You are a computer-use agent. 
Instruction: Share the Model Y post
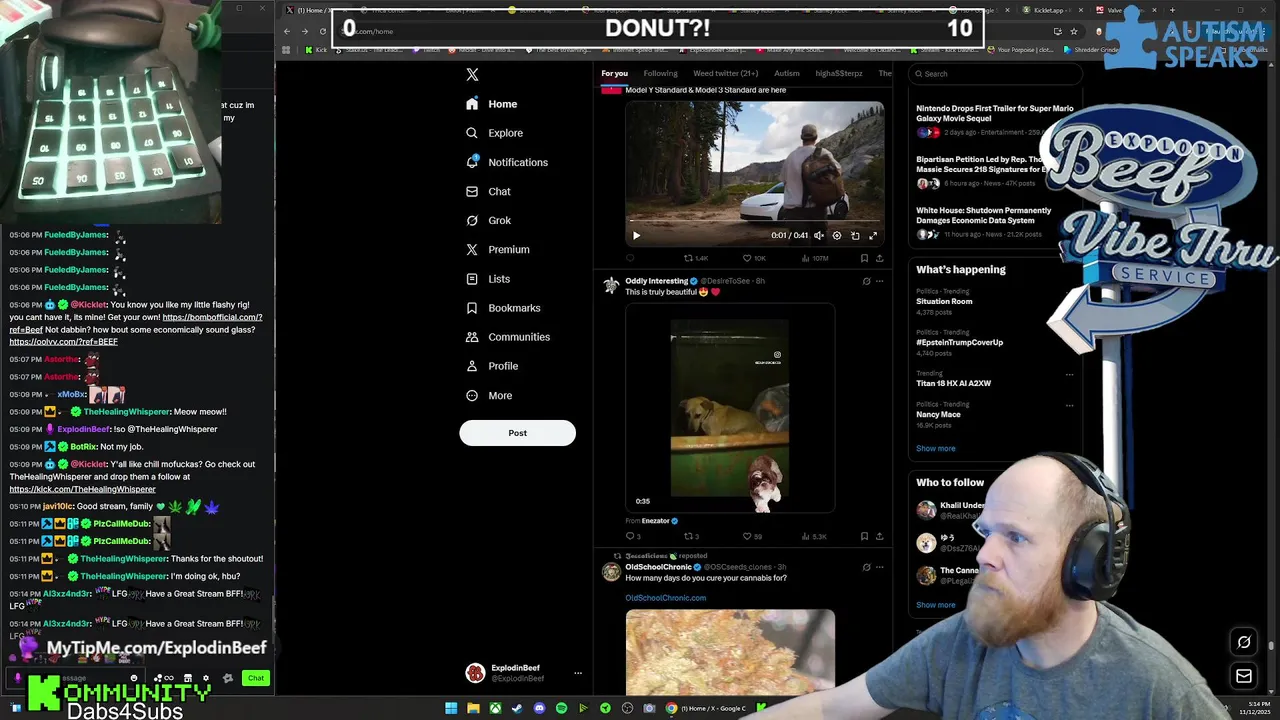pos(879,258)
